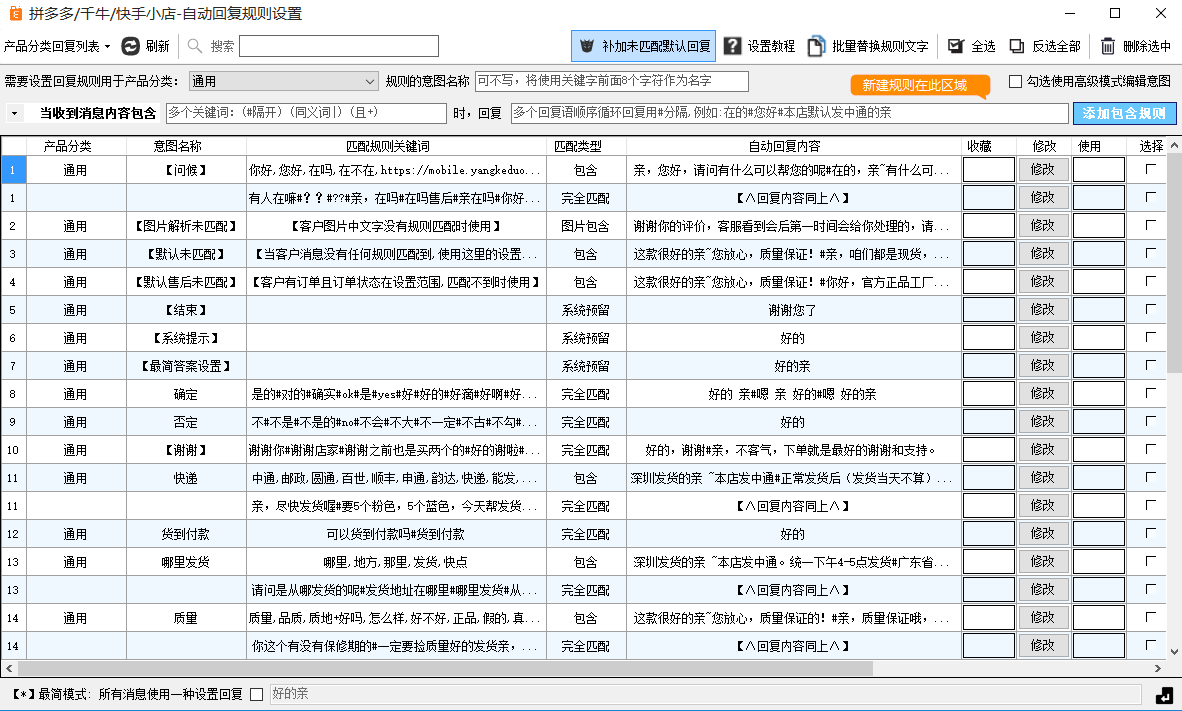Click the vertical scrollbar down arrow
This screenshot has width=1182, height=711.
pyautogui.click(x=1174, y=652)
